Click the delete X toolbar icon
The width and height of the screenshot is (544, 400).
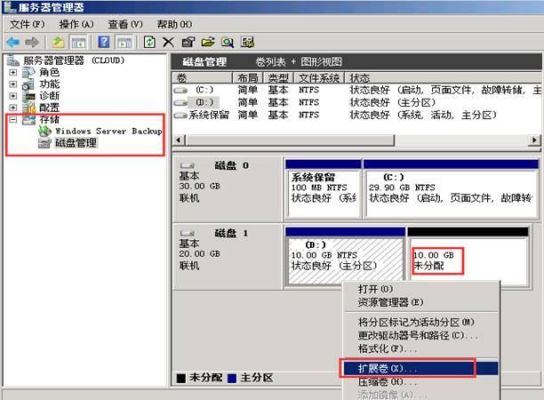click(x=168, y=42)
